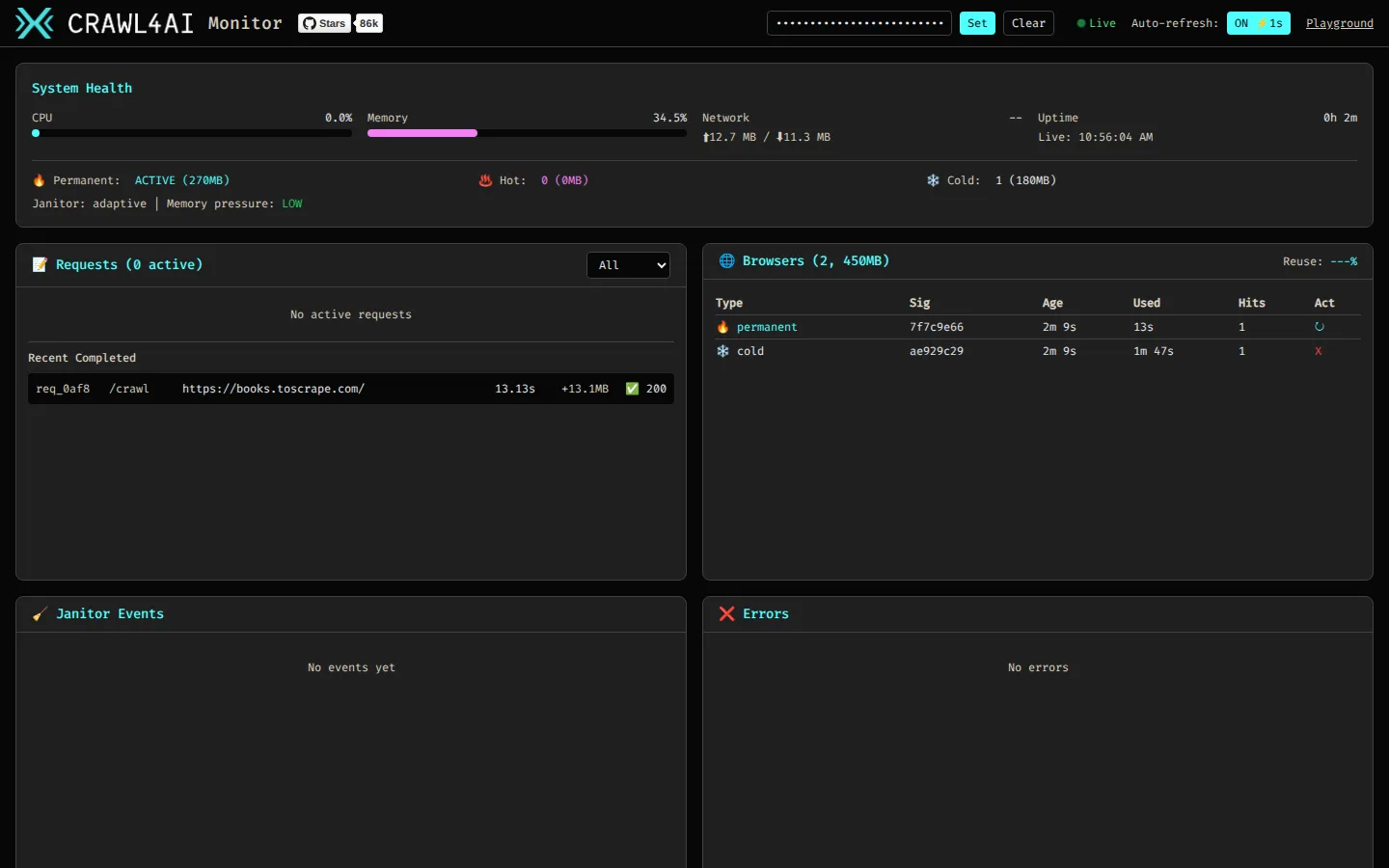Click the Memory pressure LOW value

point(292,203)
